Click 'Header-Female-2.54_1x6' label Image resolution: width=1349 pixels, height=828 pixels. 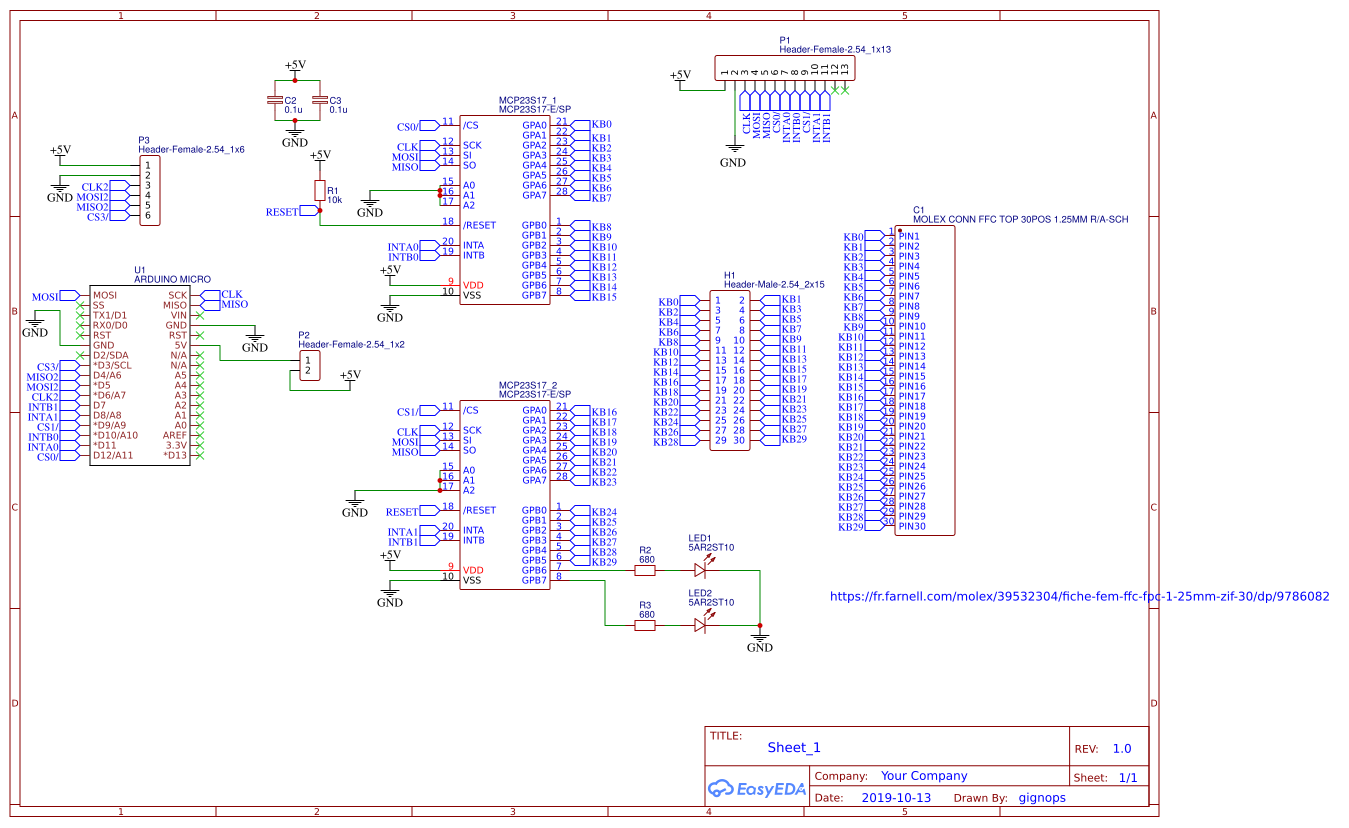[191, 148]
